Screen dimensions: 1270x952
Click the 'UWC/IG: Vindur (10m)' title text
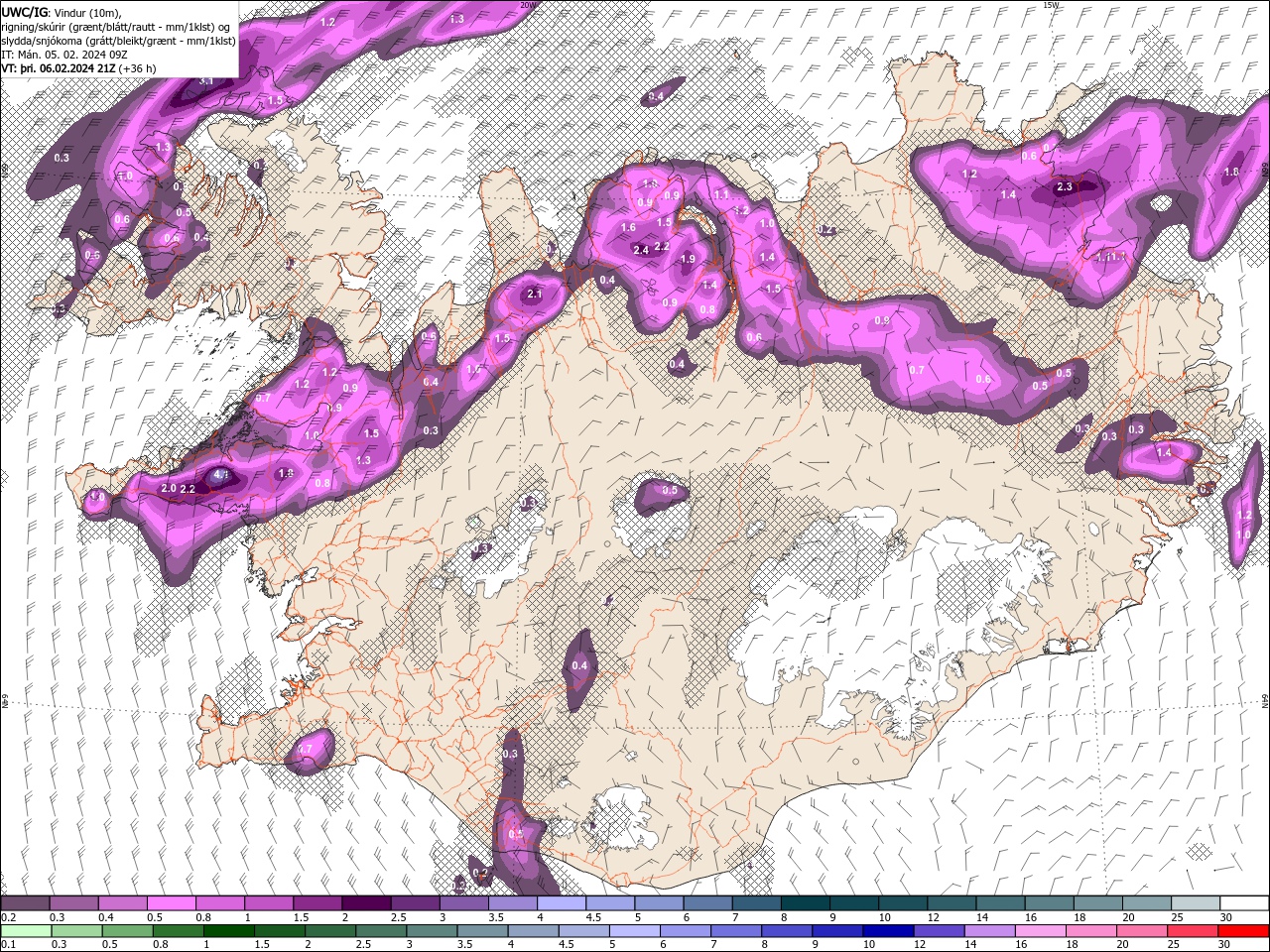tap(62, 12)
